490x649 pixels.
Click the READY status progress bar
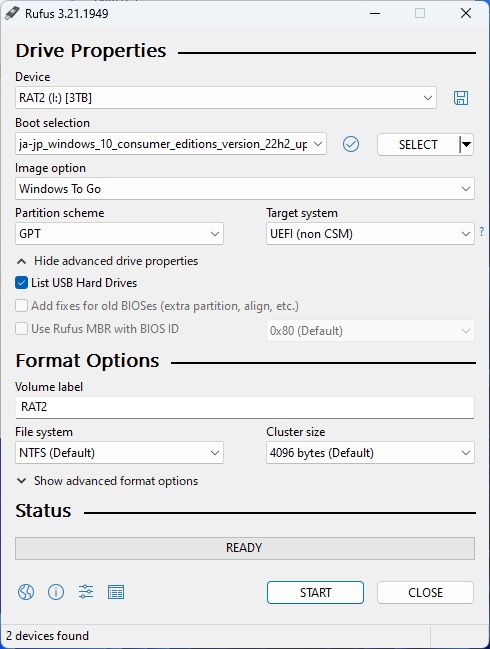tap(245, 548)
